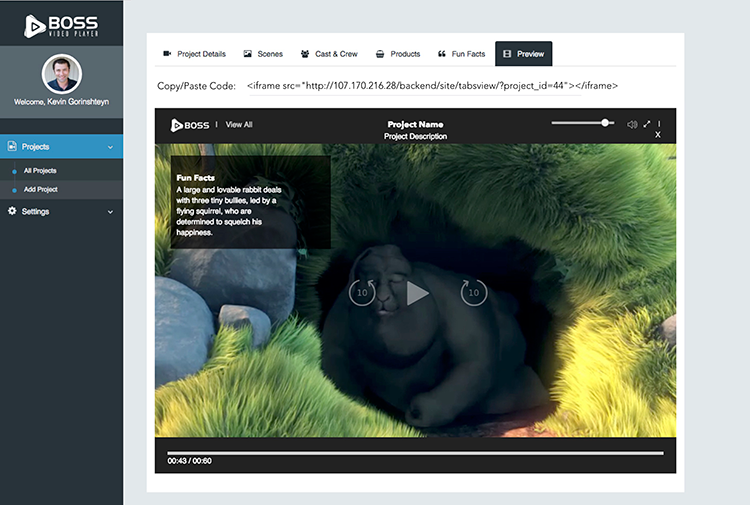The image size is (750, 505).
Task: Switch to the Scenes tab
Action: [263, 54]
